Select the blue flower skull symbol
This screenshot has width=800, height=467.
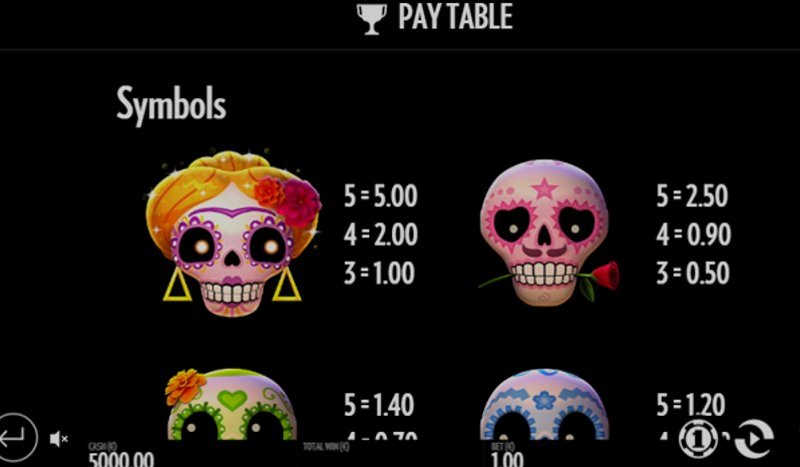(x=544, y=404)
